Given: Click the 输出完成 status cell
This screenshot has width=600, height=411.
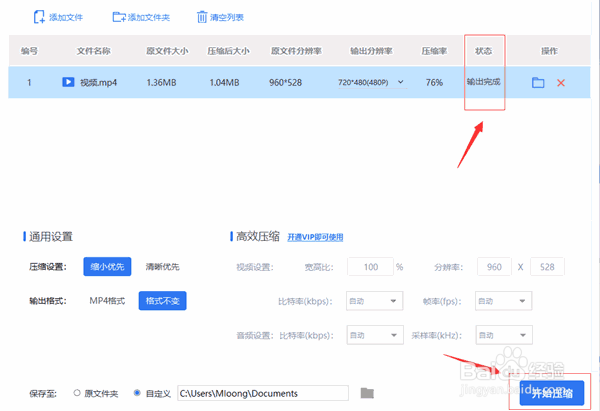Looking at the screenshot, I should click(x=484, y=82).
